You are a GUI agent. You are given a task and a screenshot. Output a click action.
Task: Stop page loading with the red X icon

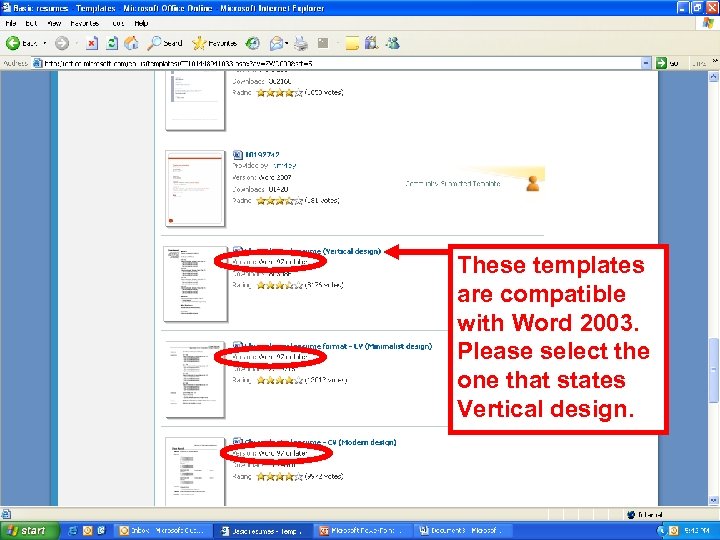click(92, 43)
